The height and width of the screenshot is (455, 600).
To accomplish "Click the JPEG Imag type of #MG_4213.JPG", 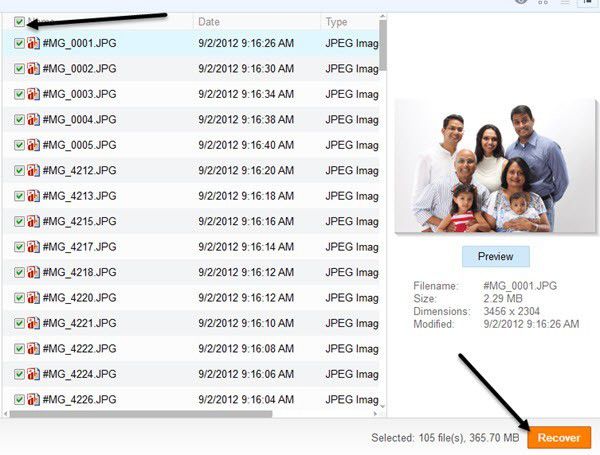I will [x=352, y=196].
